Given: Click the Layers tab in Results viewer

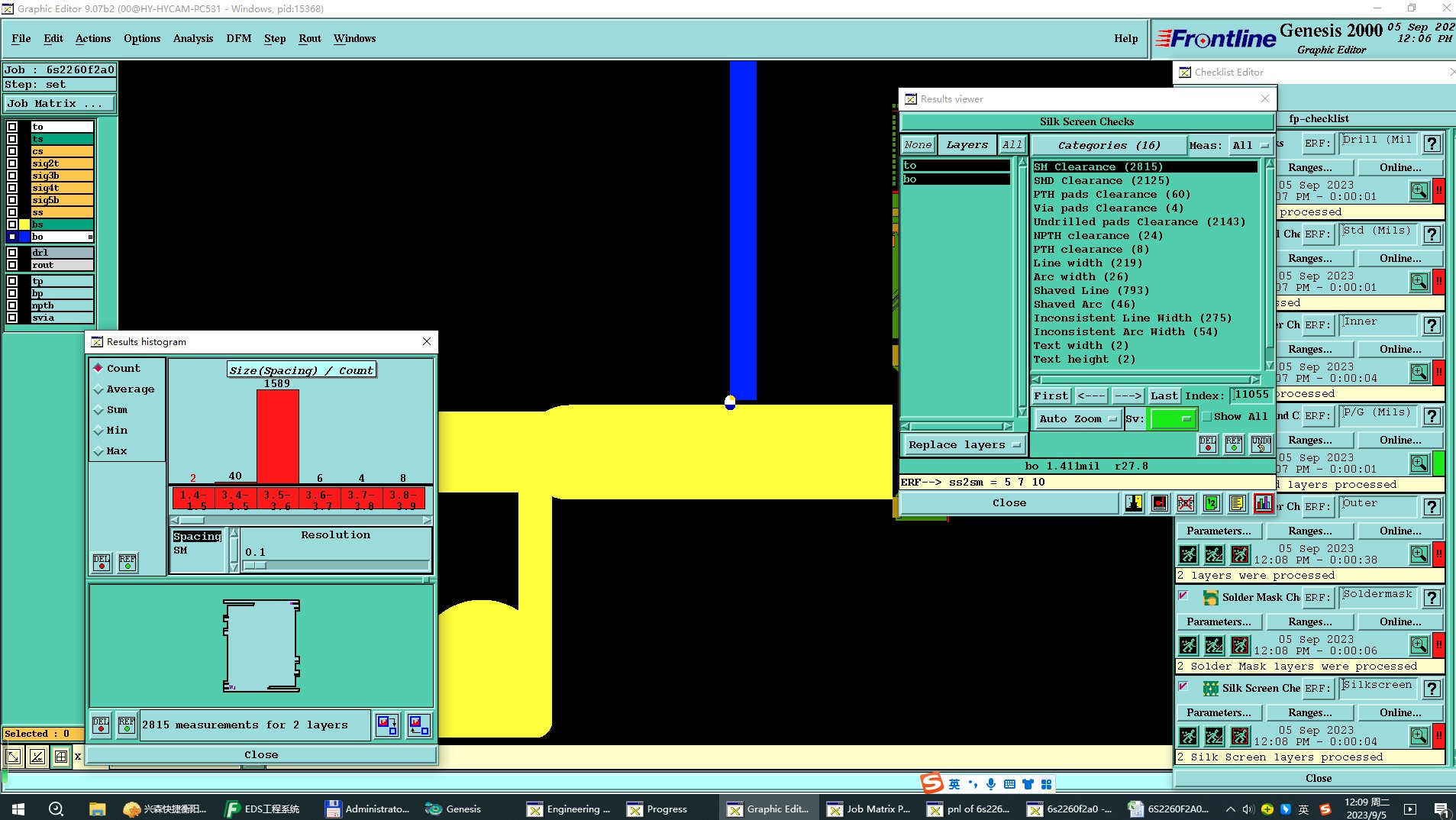Looking at the screenshot, I should [x=967, y=144].
